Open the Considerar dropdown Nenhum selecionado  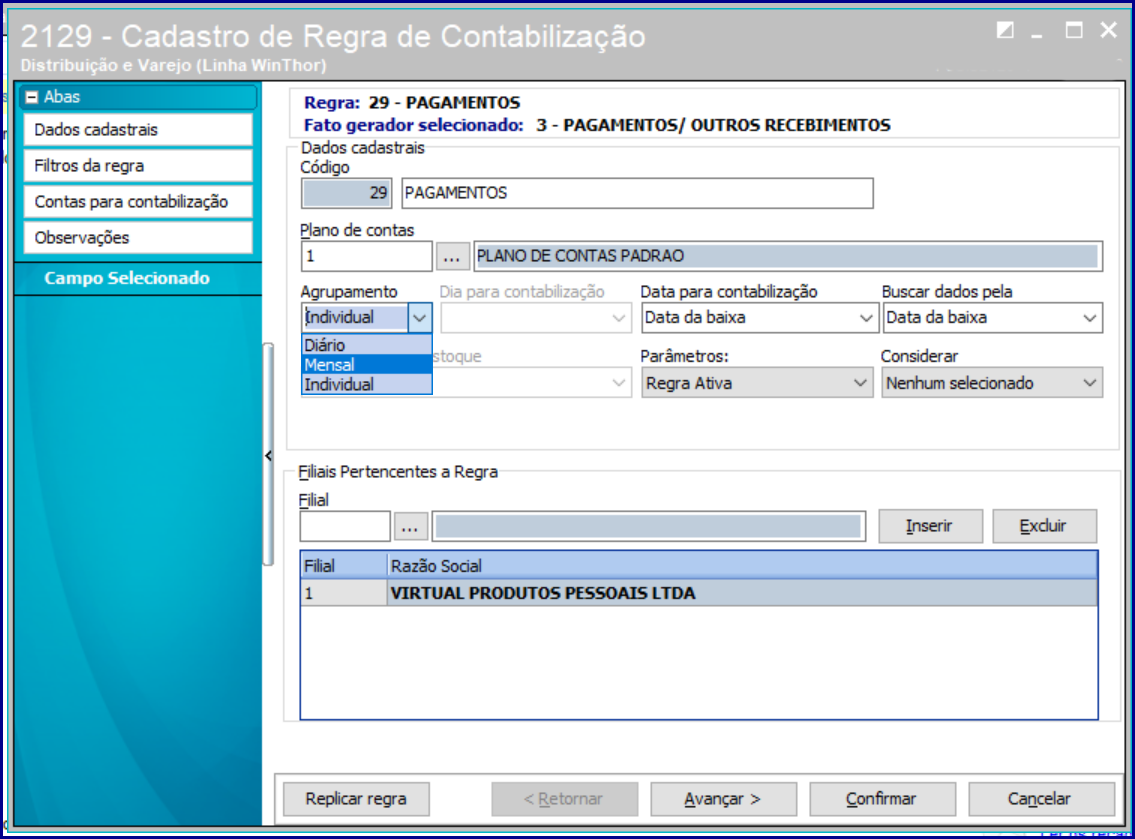[x=992, y=383]
